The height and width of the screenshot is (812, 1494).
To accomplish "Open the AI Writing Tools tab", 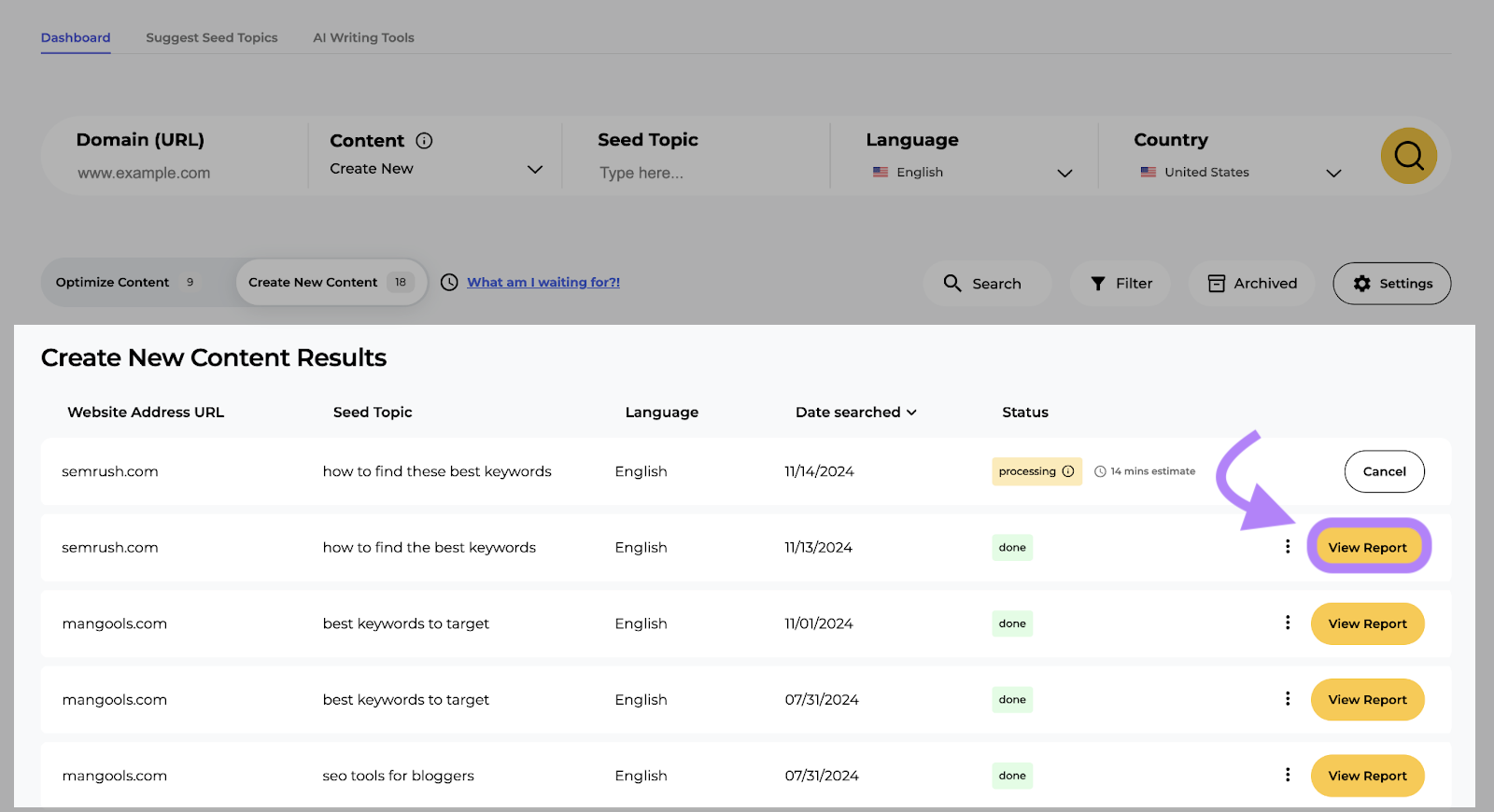I will (x=363, y=38).
